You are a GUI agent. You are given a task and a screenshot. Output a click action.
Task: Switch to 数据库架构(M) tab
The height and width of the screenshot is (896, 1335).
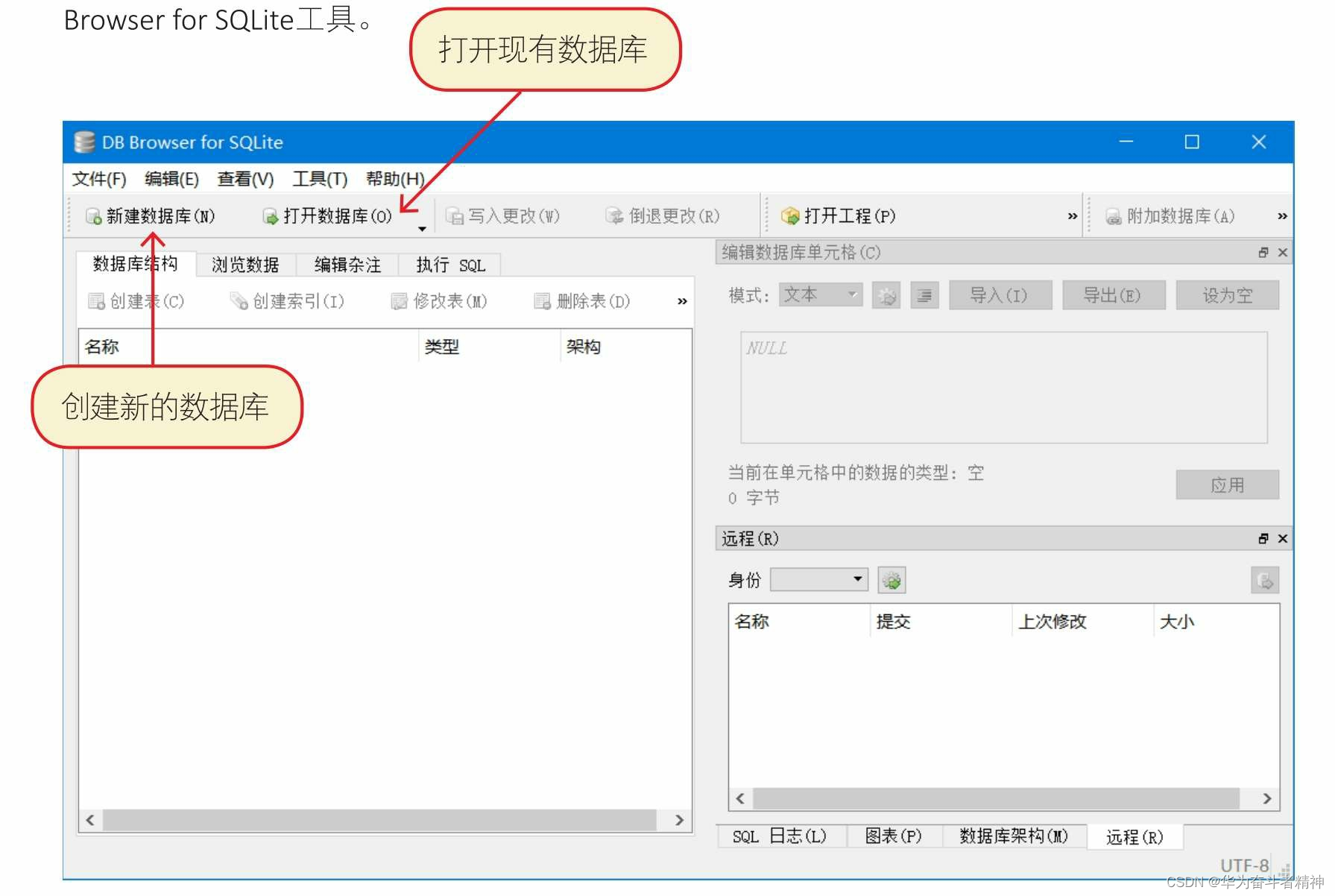(1014, 836)
